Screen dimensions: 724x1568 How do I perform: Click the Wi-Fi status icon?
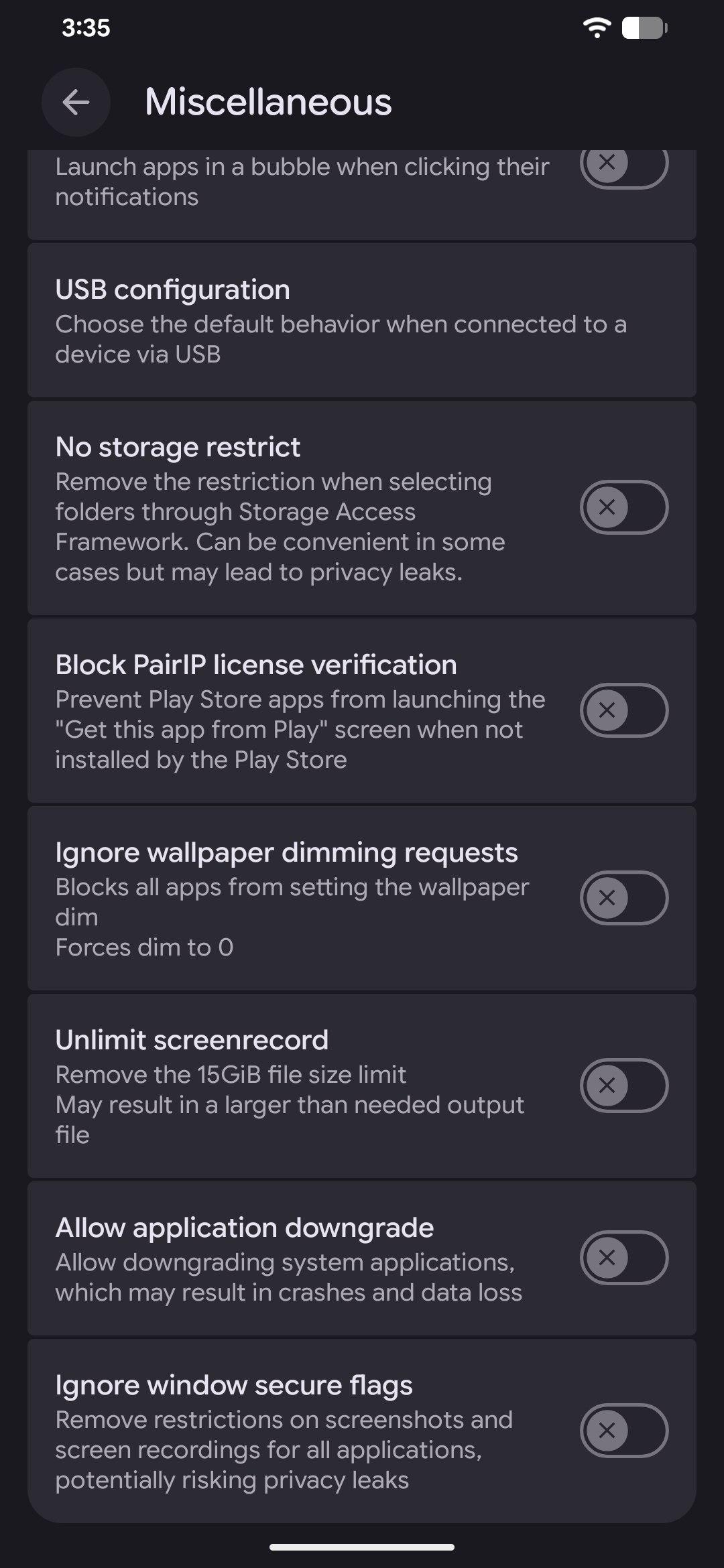point(596,28)
